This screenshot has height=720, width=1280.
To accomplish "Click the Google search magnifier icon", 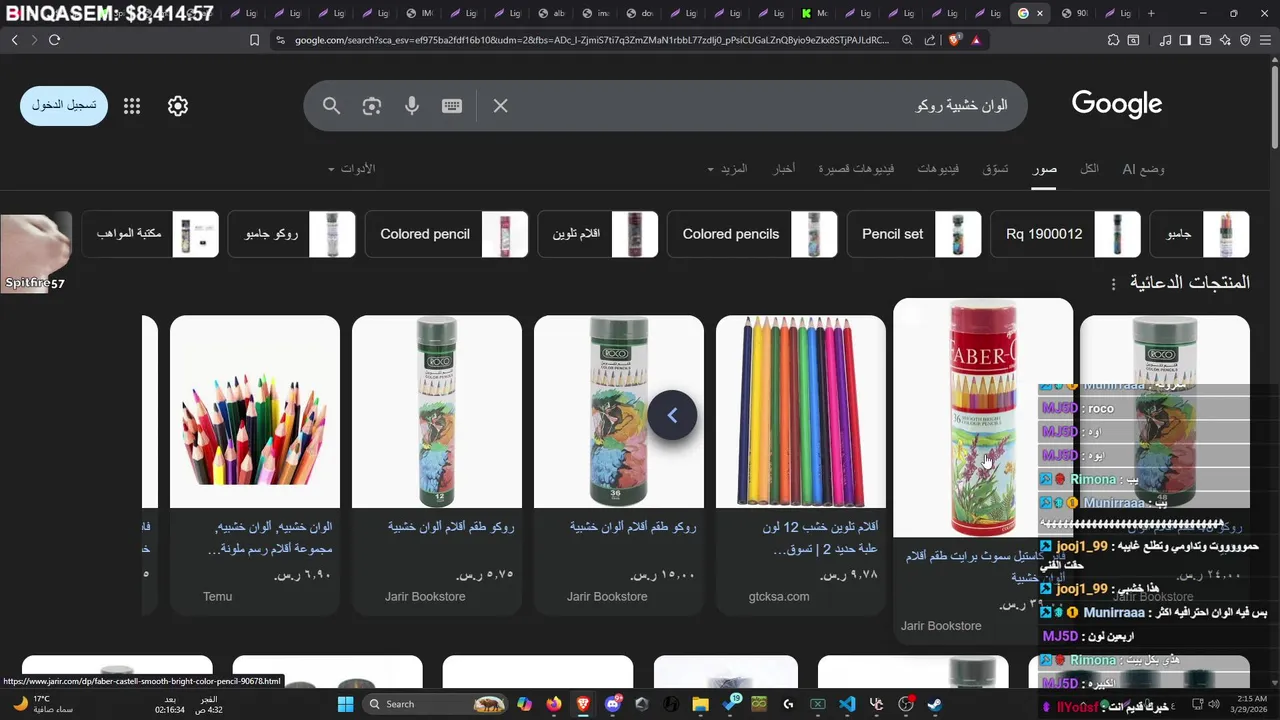I will coord(332,105).
